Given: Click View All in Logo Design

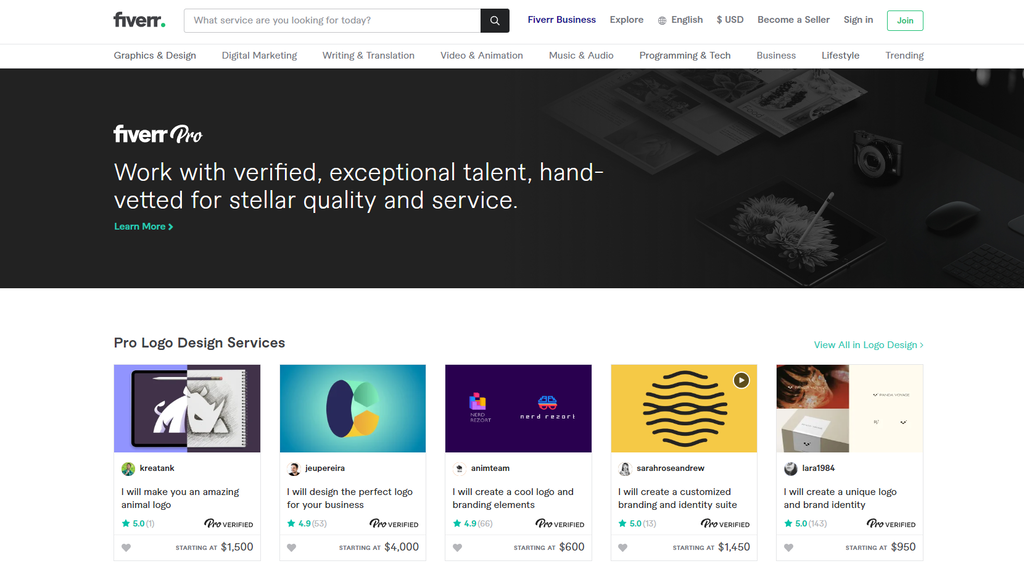Looking at the screenshot, I should point(868,345).
